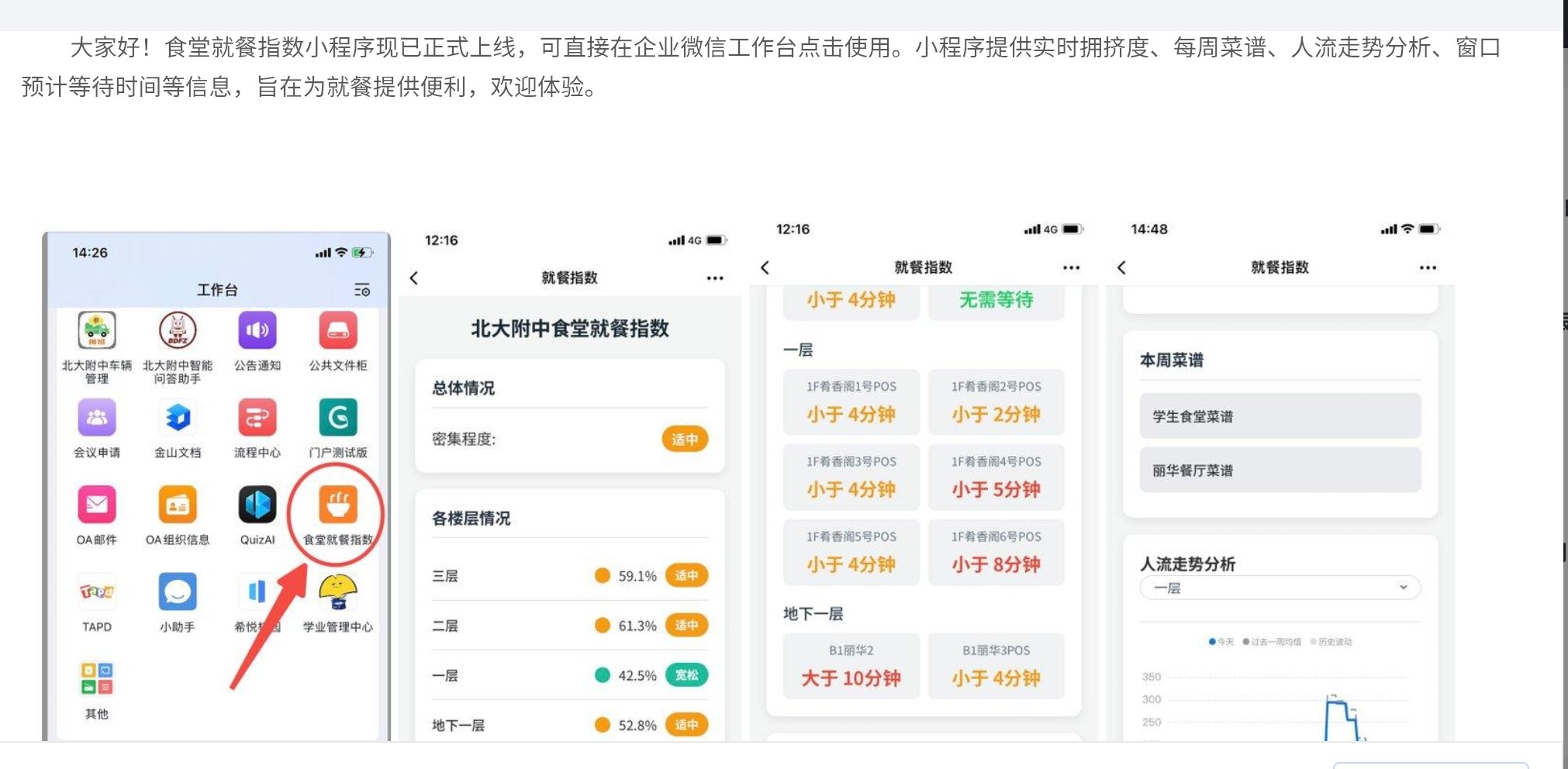Screen dimensions: 1568x769
Task: Open more options on 本周菜谱 screen
Action: [1428, 267]
